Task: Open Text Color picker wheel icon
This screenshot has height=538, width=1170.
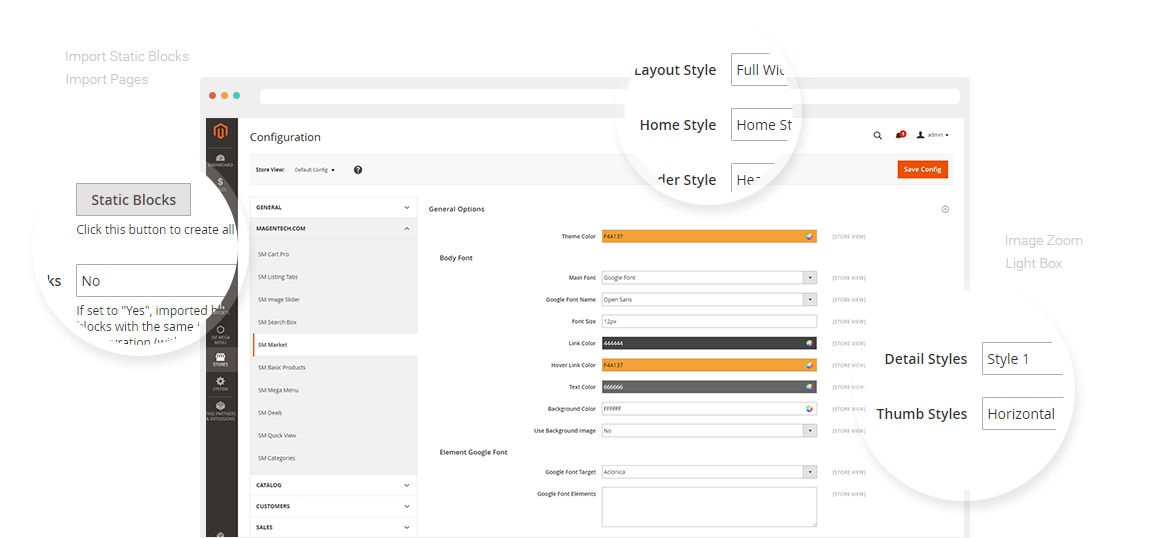Action: [x=809, y=387]
